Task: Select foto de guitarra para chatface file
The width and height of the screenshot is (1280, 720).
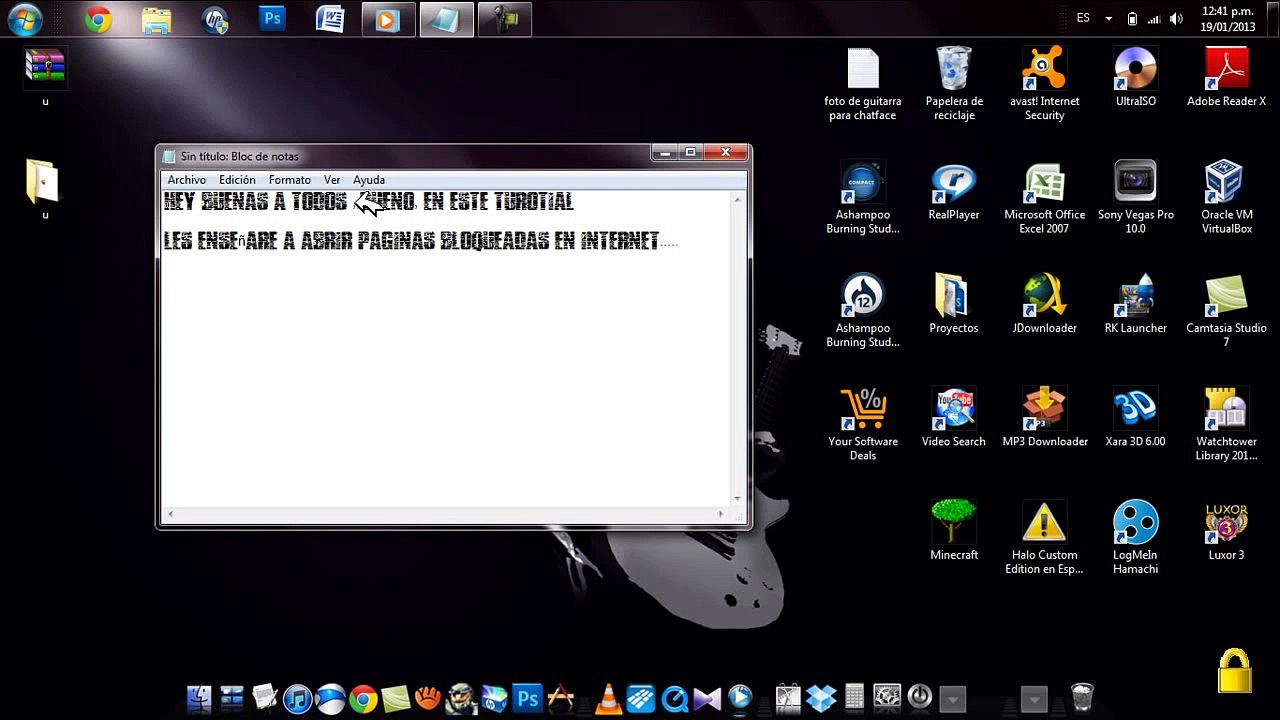Action: pos(863,84)
